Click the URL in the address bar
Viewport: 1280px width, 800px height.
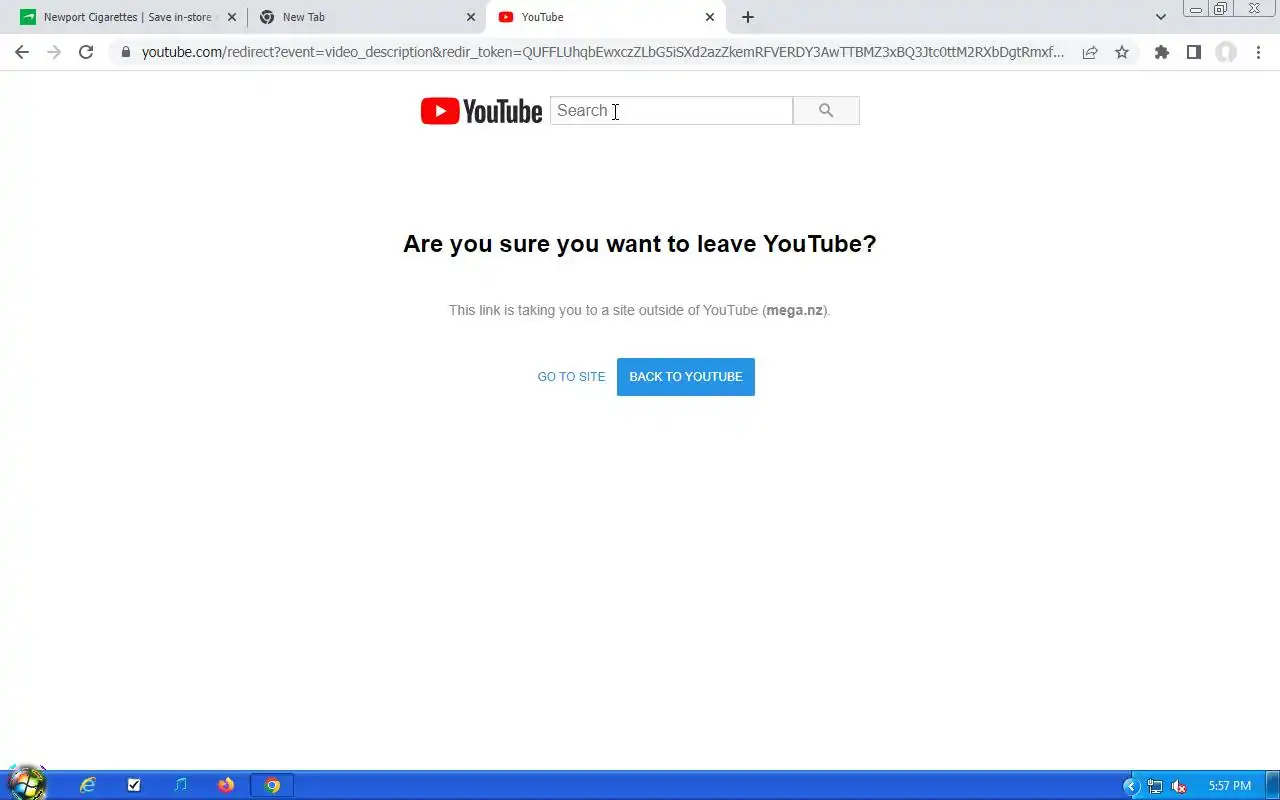tap(603, 52)
